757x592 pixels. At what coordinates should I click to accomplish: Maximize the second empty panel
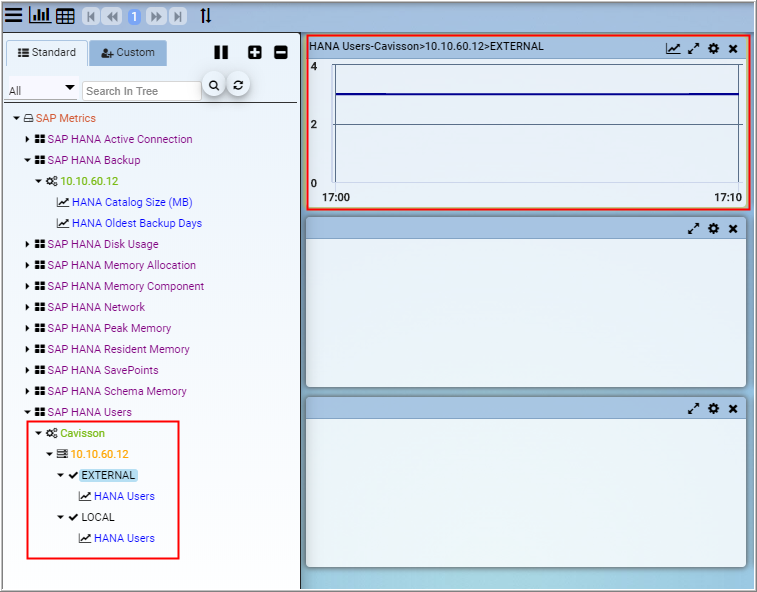[x=693, y=229]
